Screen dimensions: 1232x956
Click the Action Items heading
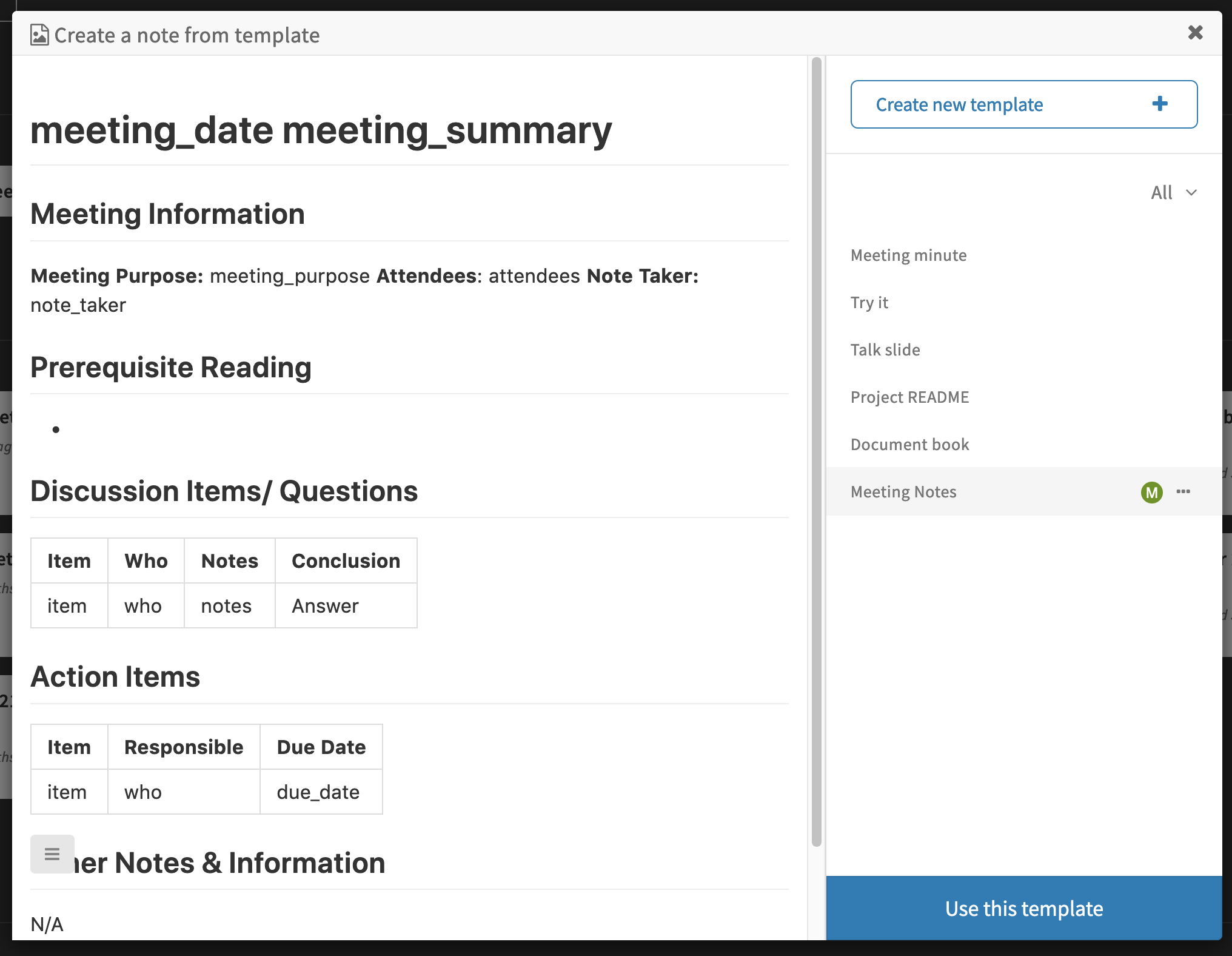tap(115, 677)
